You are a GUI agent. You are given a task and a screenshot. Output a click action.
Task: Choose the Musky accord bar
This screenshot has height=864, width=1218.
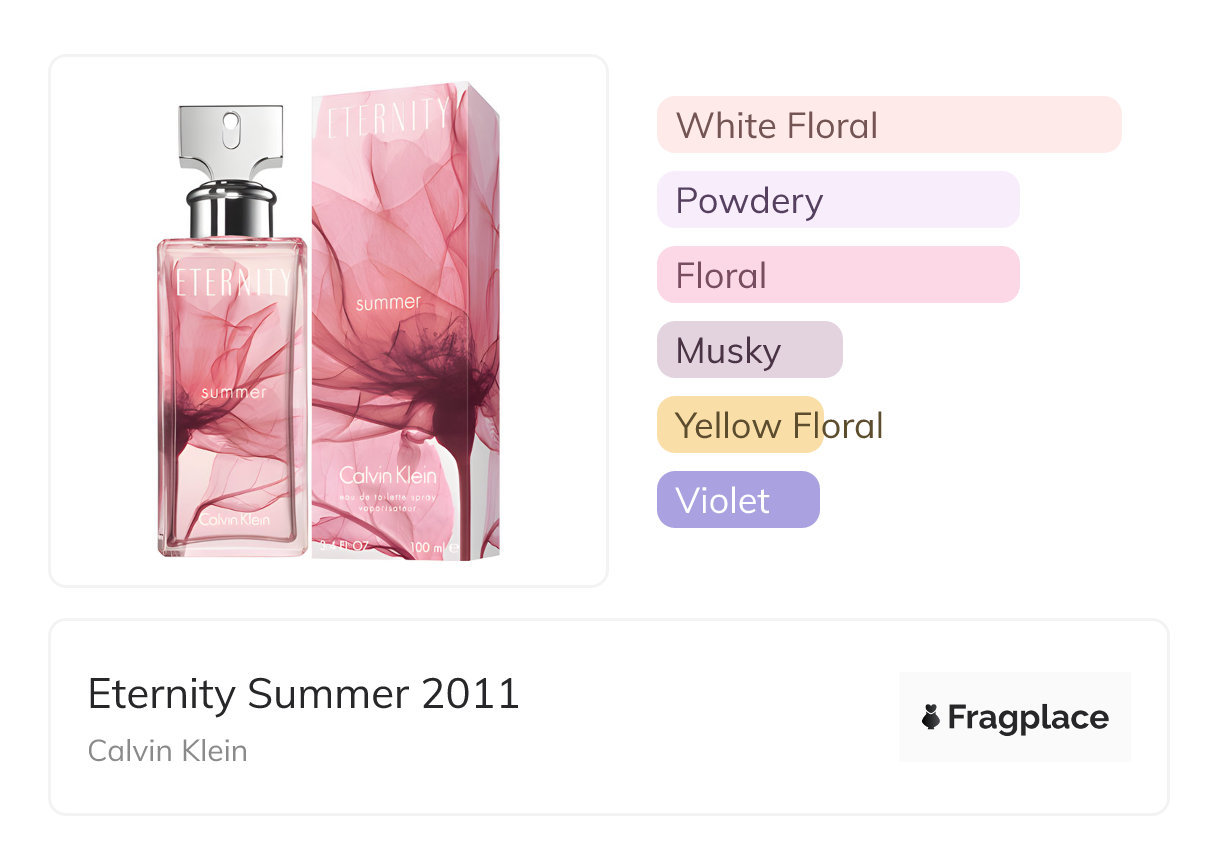pos(749,350)
